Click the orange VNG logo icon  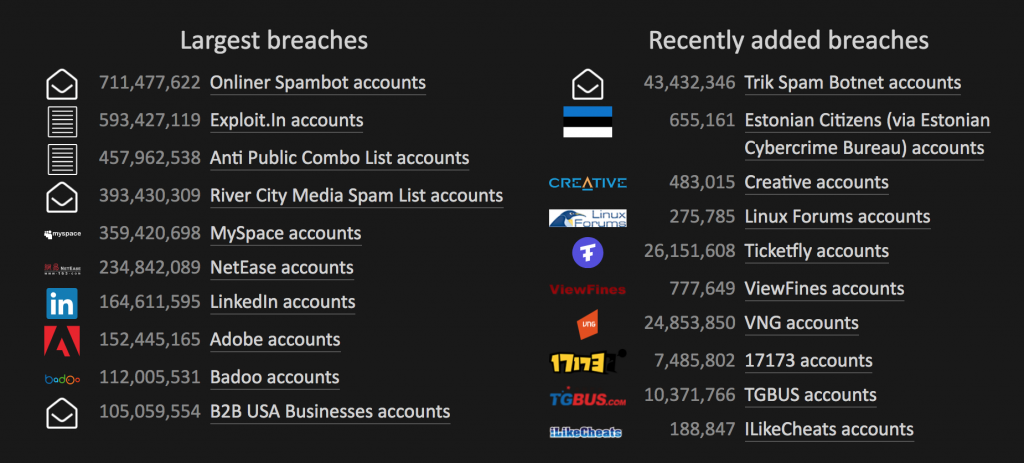588,324
